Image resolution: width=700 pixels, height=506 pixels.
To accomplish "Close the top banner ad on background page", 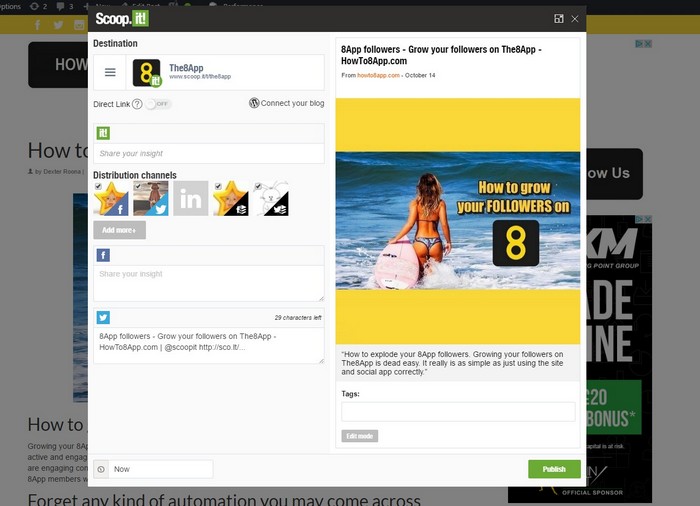I will point(648,44).
